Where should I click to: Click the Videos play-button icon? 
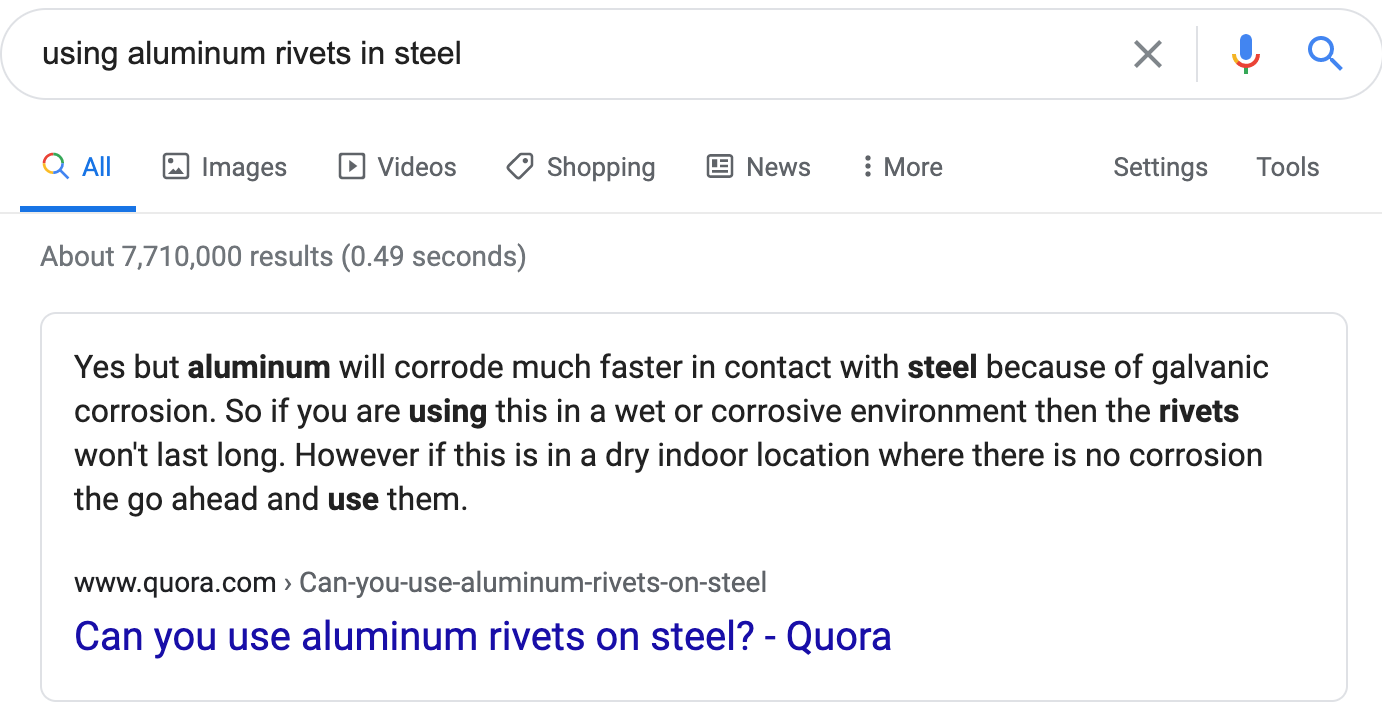[x=352, y=166]
